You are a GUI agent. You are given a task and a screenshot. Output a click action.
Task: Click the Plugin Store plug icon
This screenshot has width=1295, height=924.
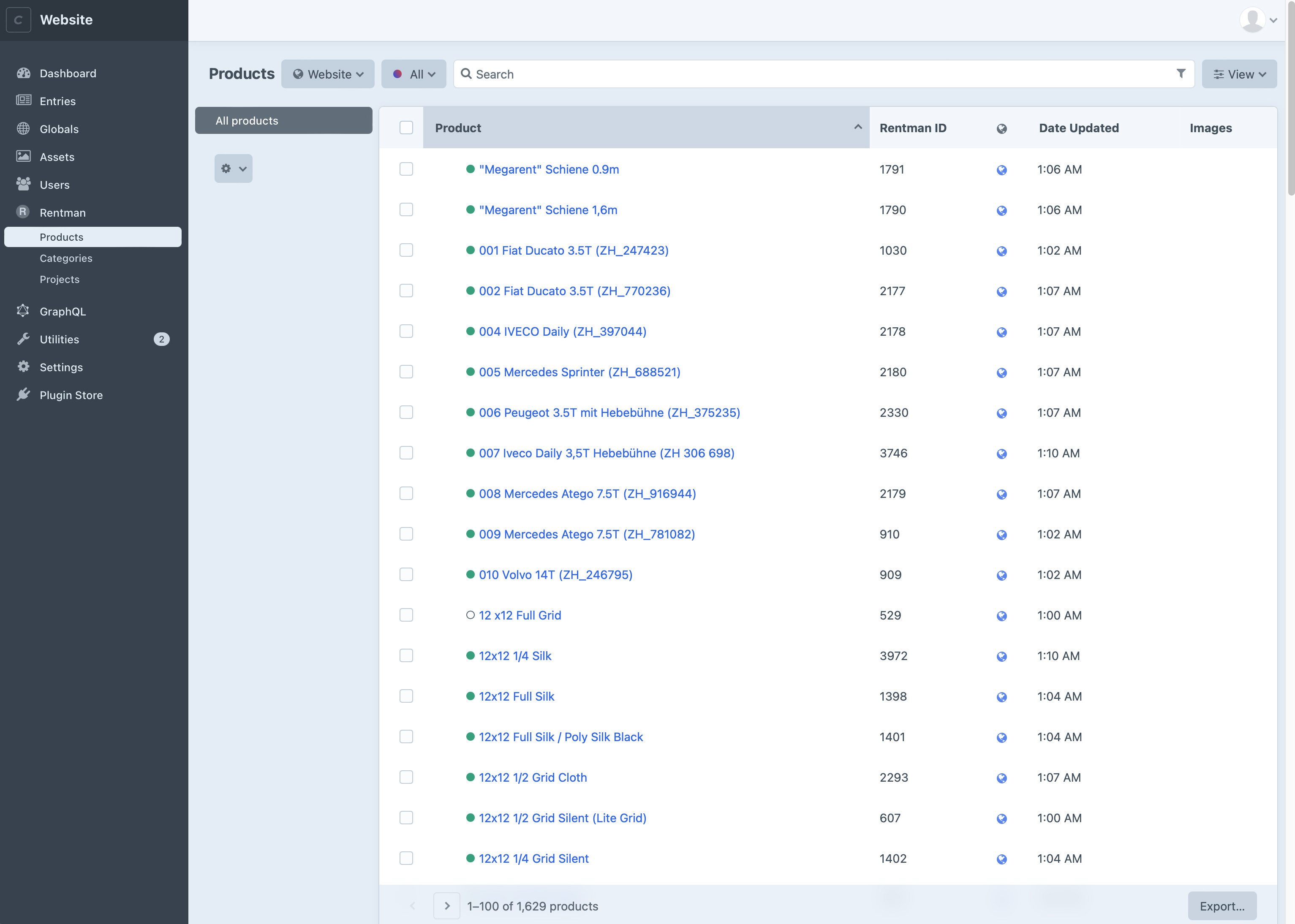23,395
